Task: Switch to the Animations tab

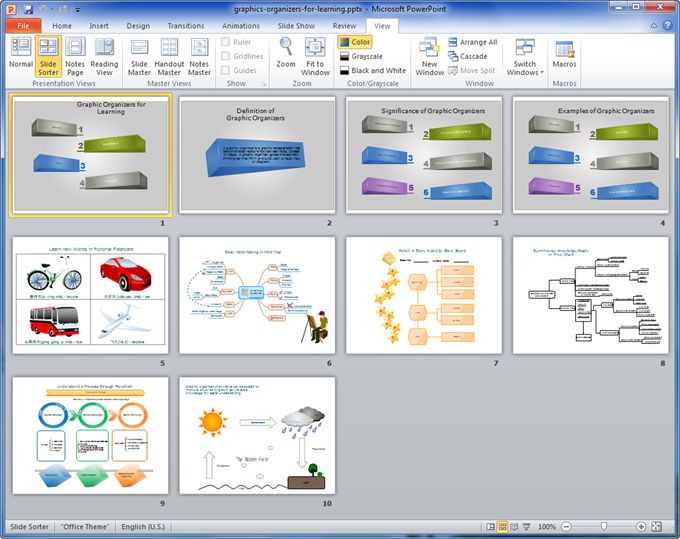Action: pyautogui.click(x=241, y=26)
